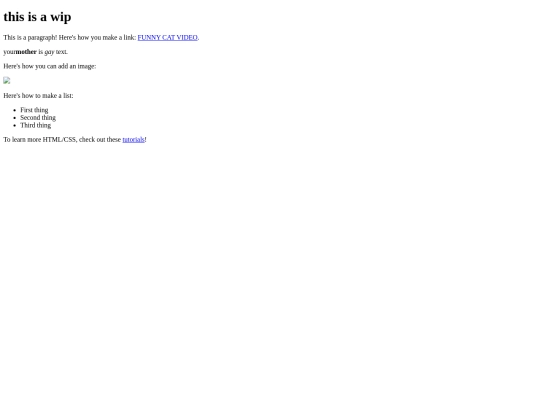Viewport: 540px width, 405px height.
Task: Click the word 'text.' after 'gay'
Action: [62, 52]
